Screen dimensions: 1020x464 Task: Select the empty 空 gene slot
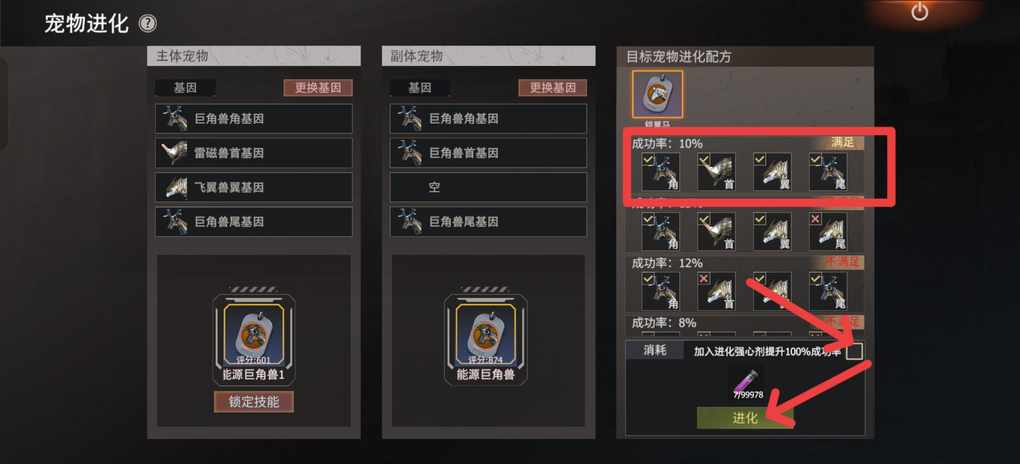[x=489, y=187]
